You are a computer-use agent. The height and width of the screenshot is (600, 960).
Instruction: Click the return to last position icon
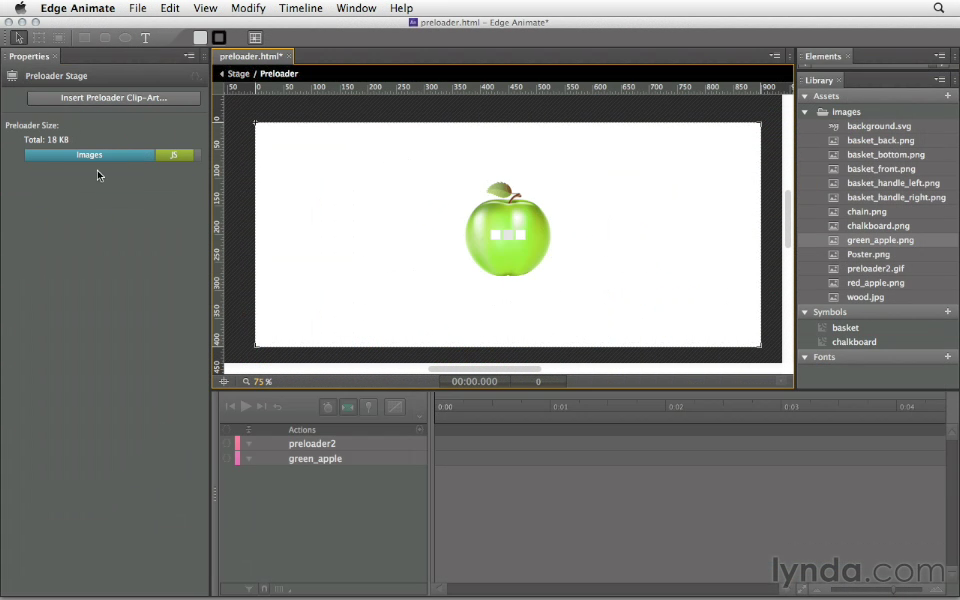tap(277, 407)
